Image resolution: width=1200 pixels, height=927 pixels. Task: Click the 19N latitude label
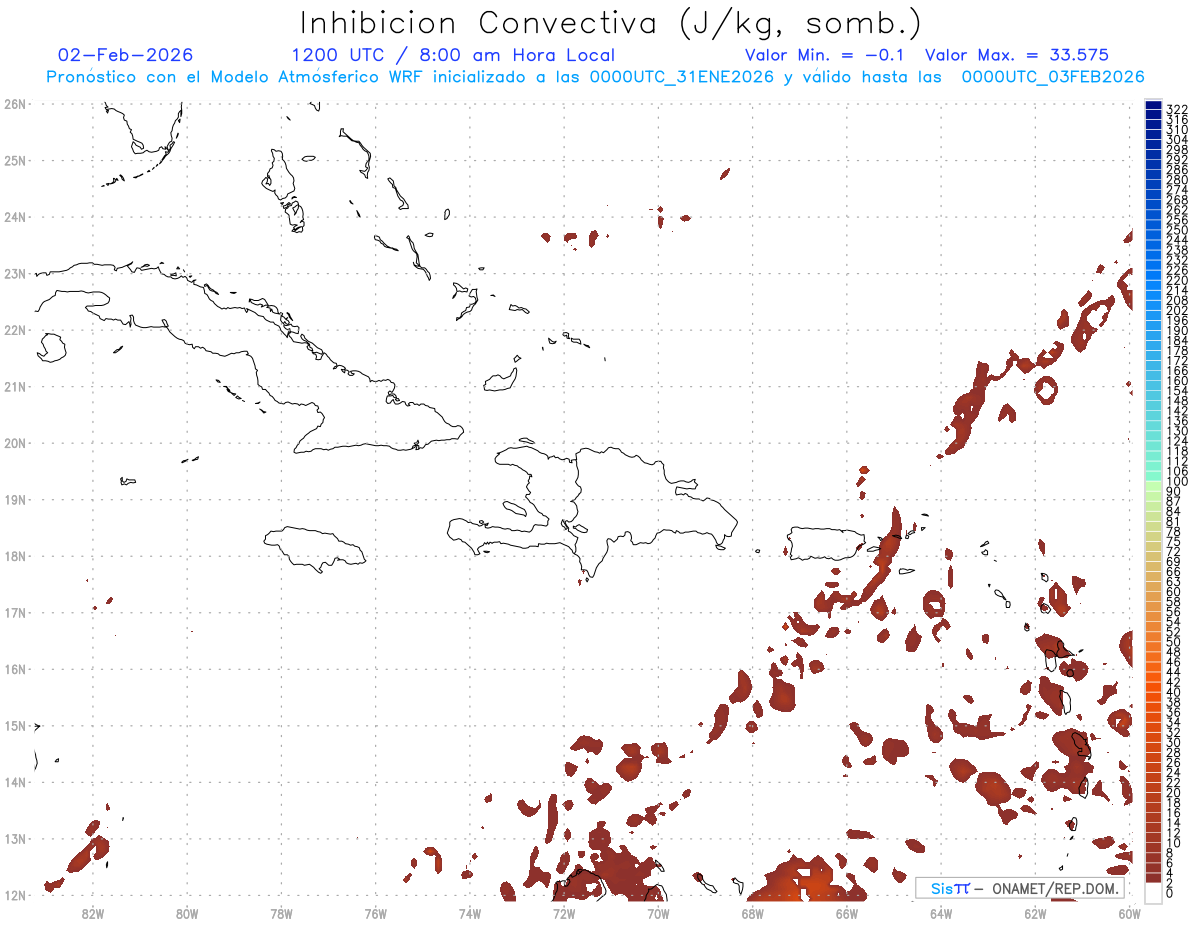14,499
